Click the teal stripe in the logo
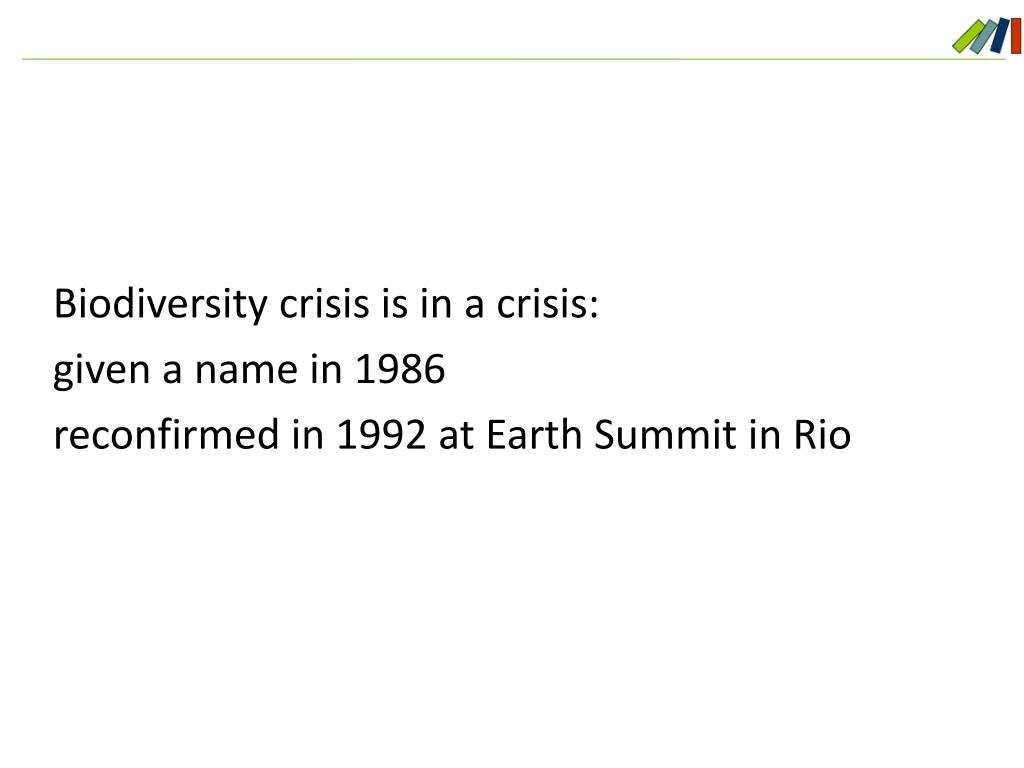Viewport: 1024px width, 768px height. pos(984,37)
